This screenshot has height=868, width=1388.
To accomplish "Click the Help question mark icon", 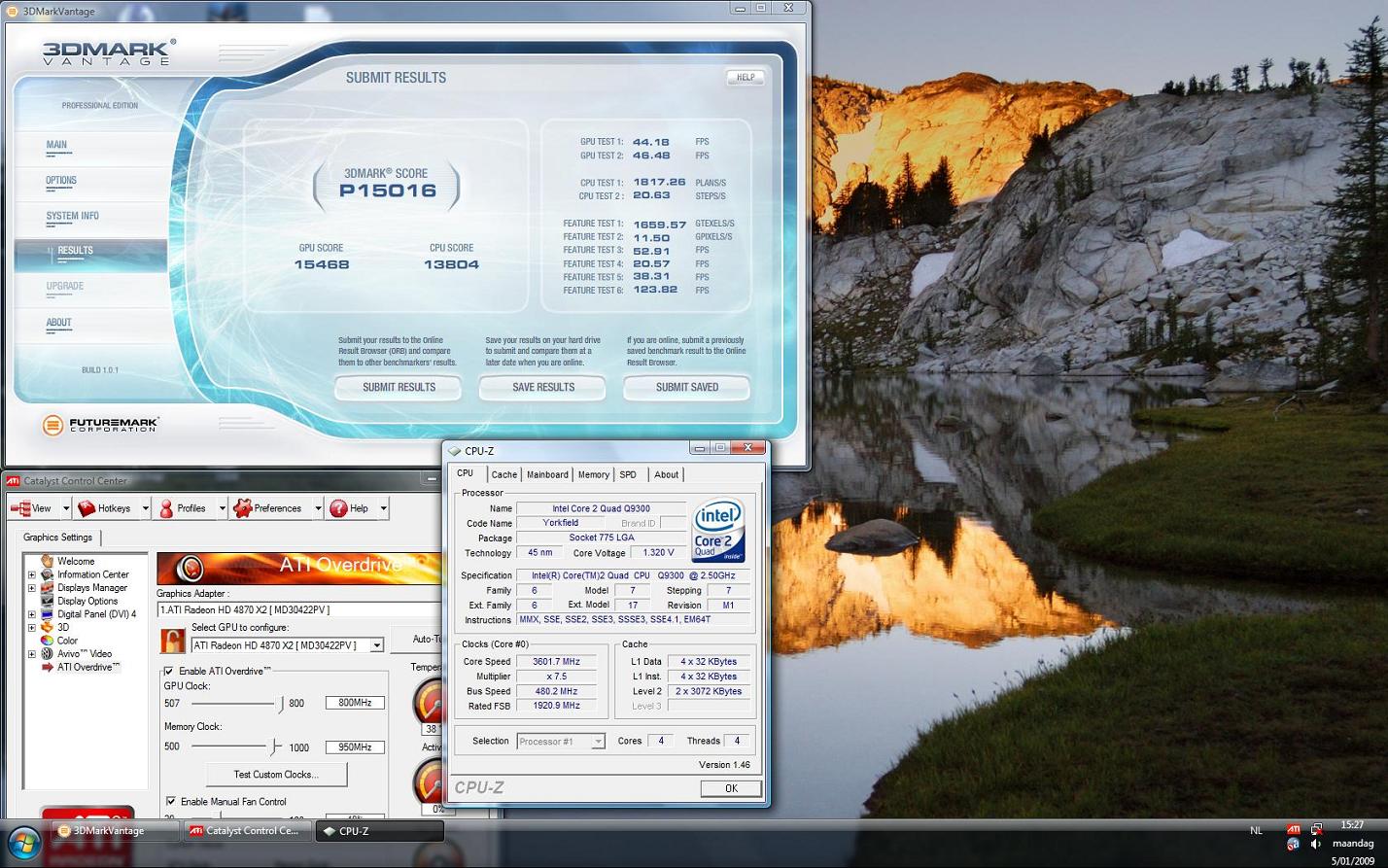I will [x=338, y=508].
